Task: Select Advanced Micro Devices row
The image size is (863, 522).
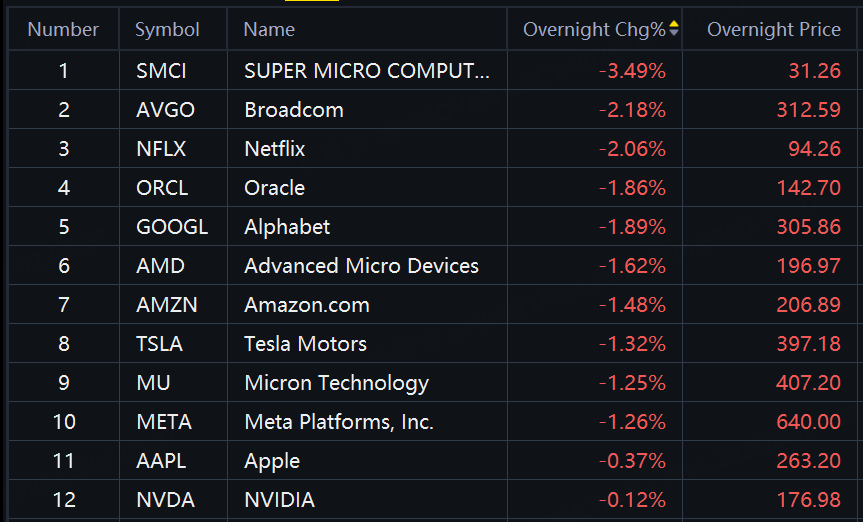Action: point(361,266)
